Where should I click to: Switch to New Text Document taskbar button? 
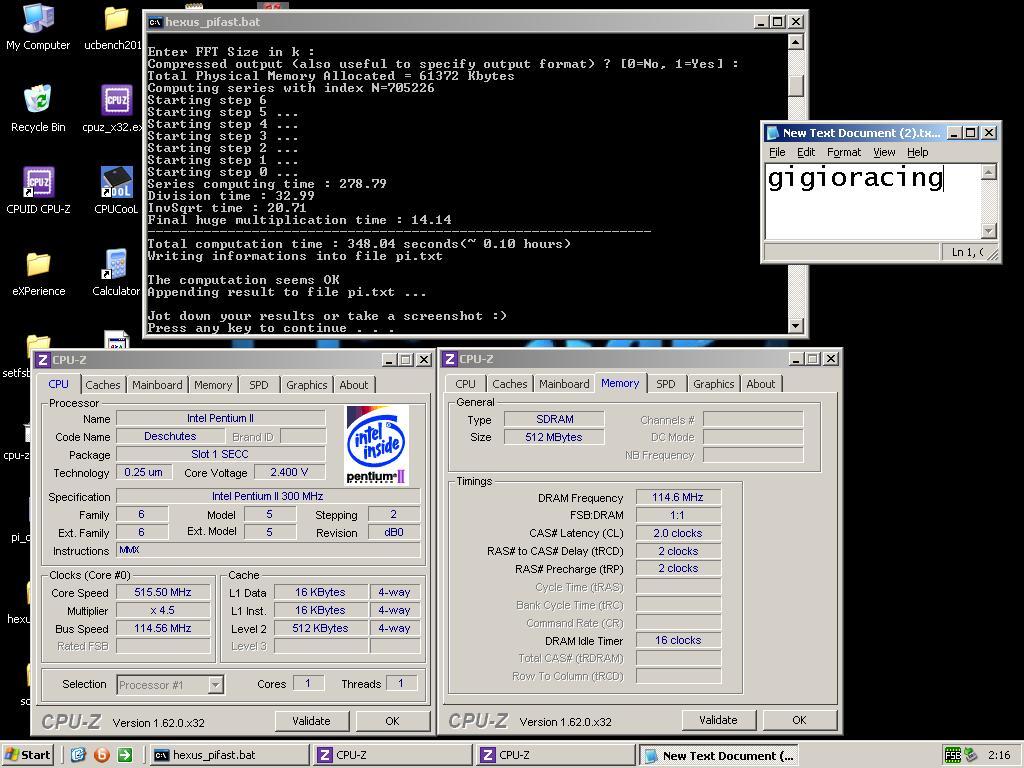pyautogui.click(x=719, y=755)
